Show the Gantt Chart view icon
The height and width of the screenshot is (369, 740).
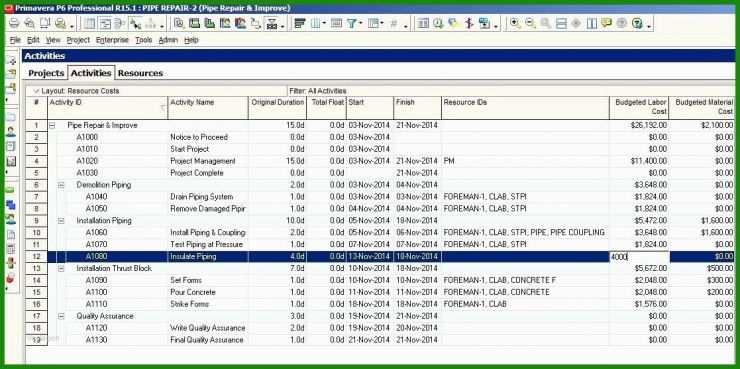point(105,23)
